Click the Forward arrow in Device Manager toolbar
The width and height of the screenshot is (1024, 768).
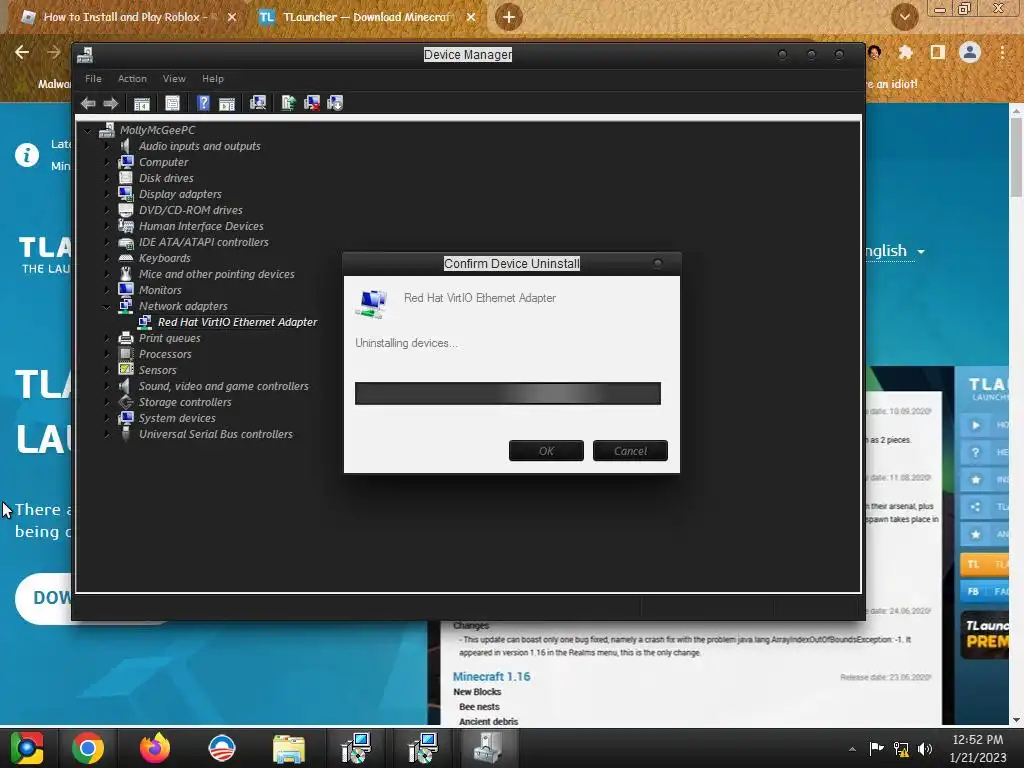[x=111, y=103]
